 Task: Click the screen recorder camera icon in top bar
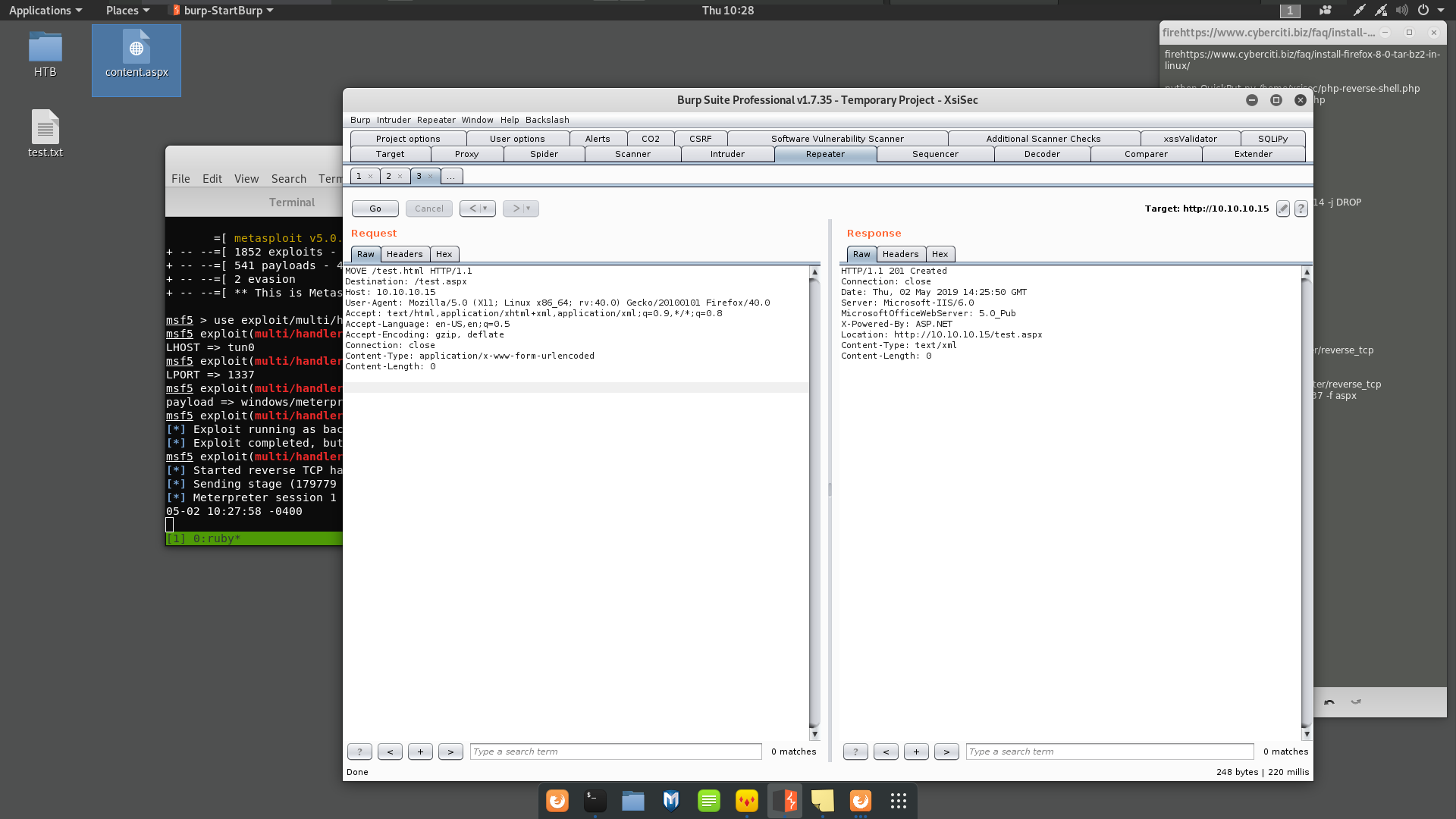point(1326,11)
